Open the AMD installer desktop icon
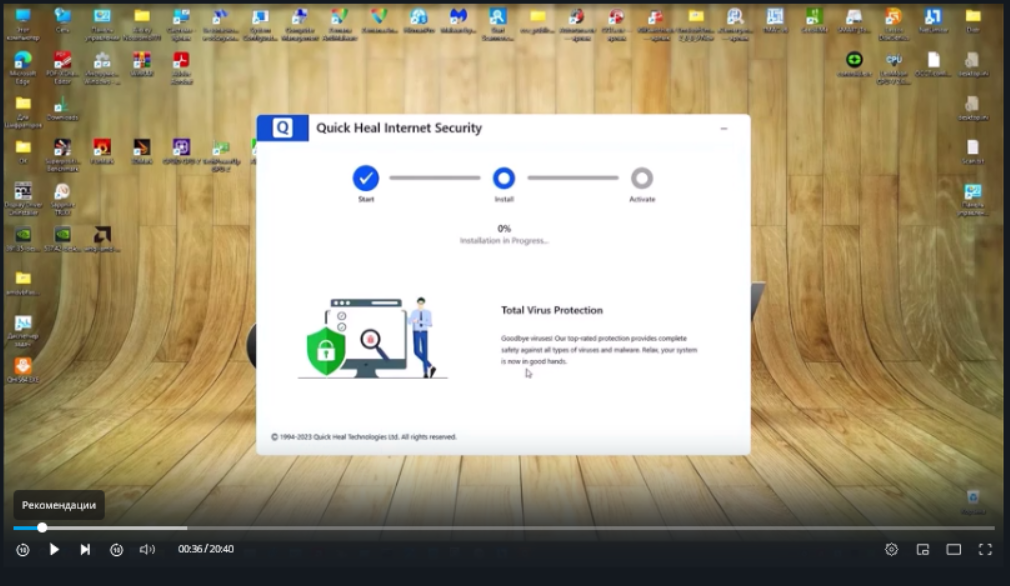Image resolution: width=1010 pixels, height=586 pixels. (x=102, y=239)
